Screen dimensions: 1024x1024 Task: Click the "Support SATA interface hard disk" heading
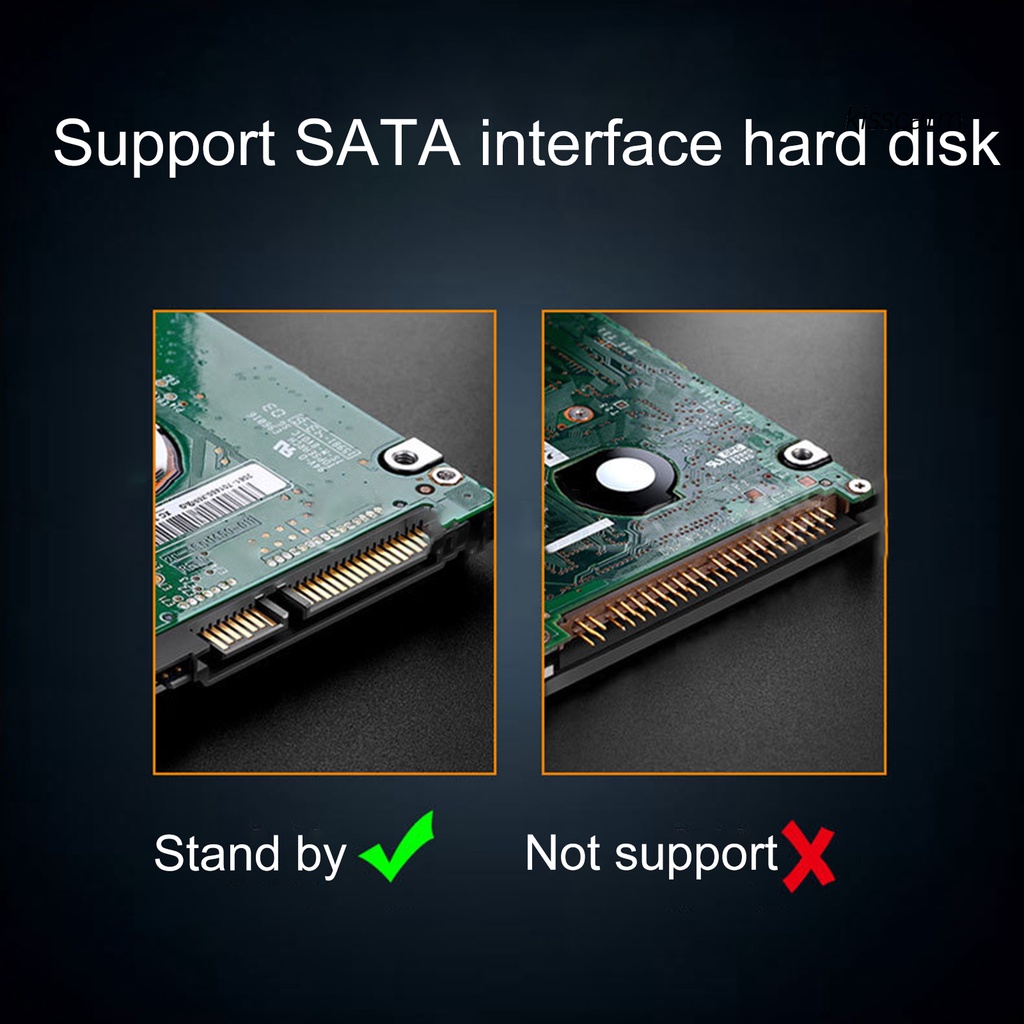click(x=526, y=143)
